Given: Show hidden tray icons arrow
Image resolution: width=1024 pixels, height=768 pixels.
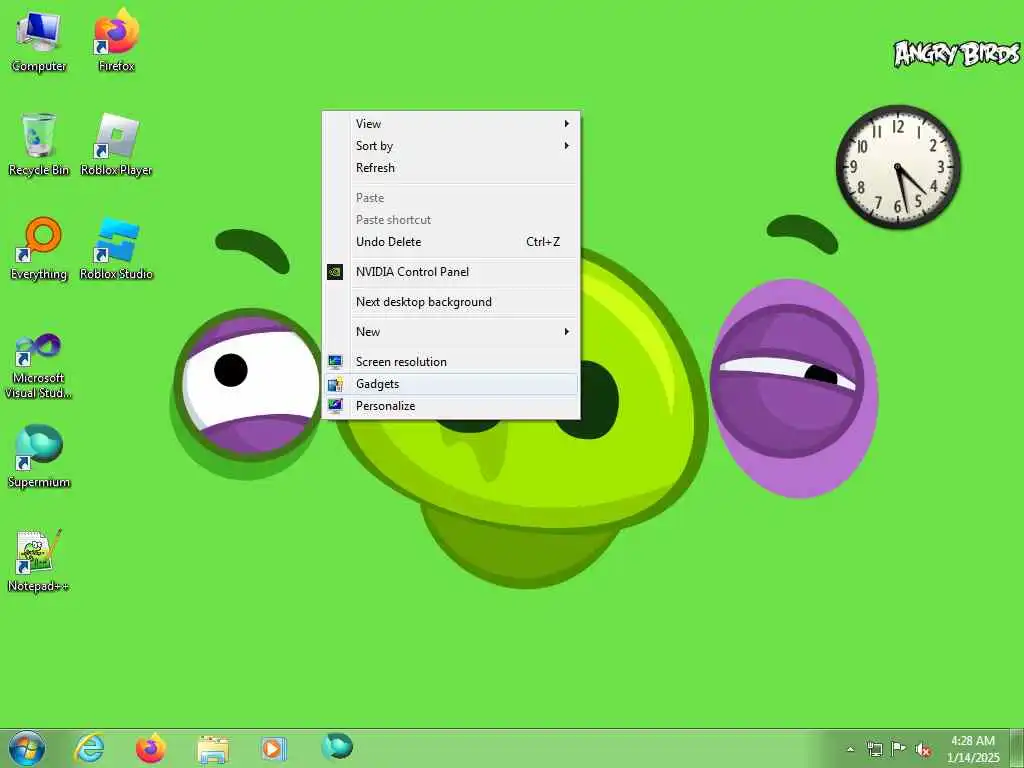Looking at the screenshot, I should point(850,749).
